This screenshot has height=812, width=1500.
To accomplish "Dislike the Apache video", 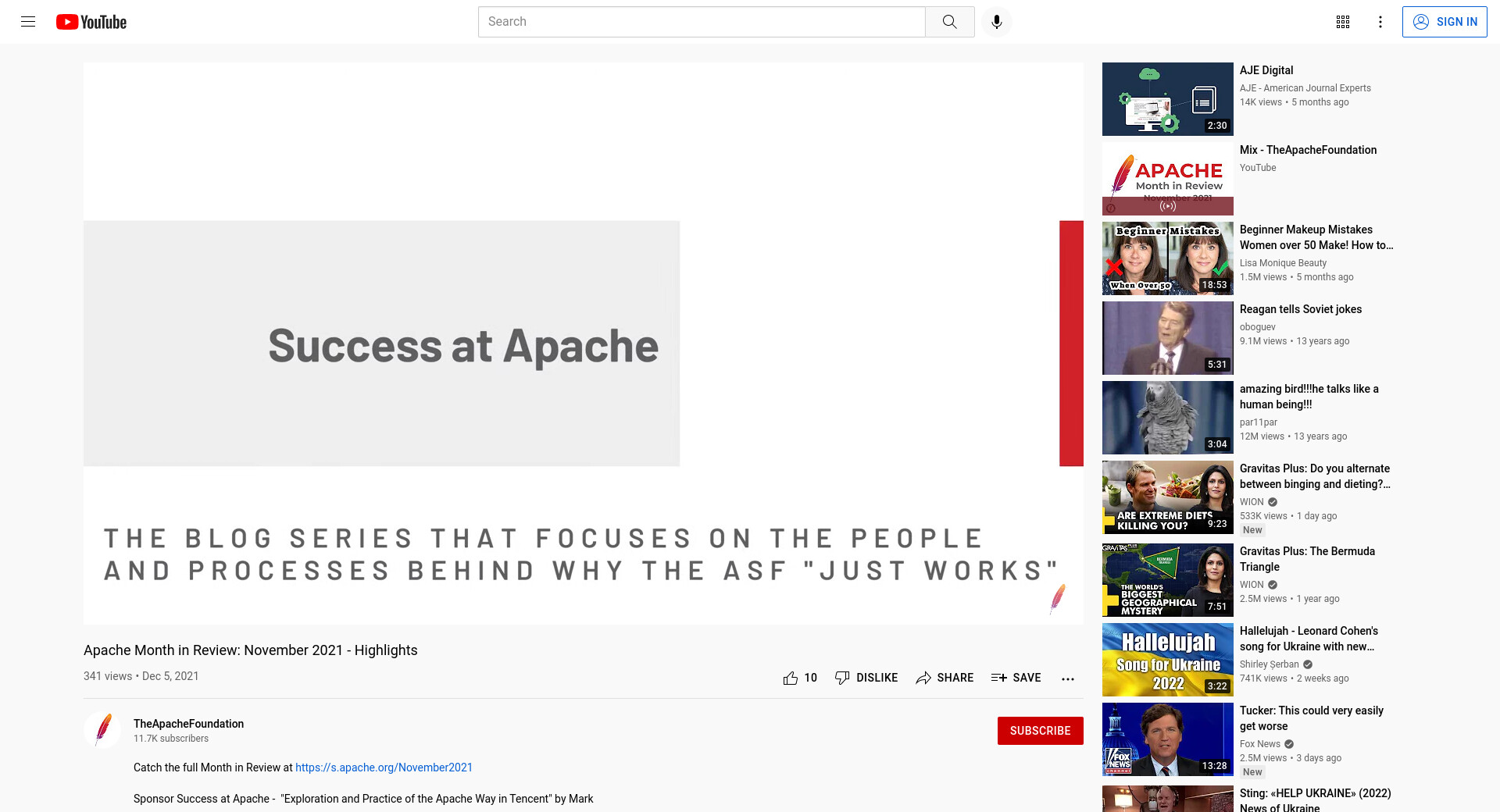I will [x=866, y=678].
